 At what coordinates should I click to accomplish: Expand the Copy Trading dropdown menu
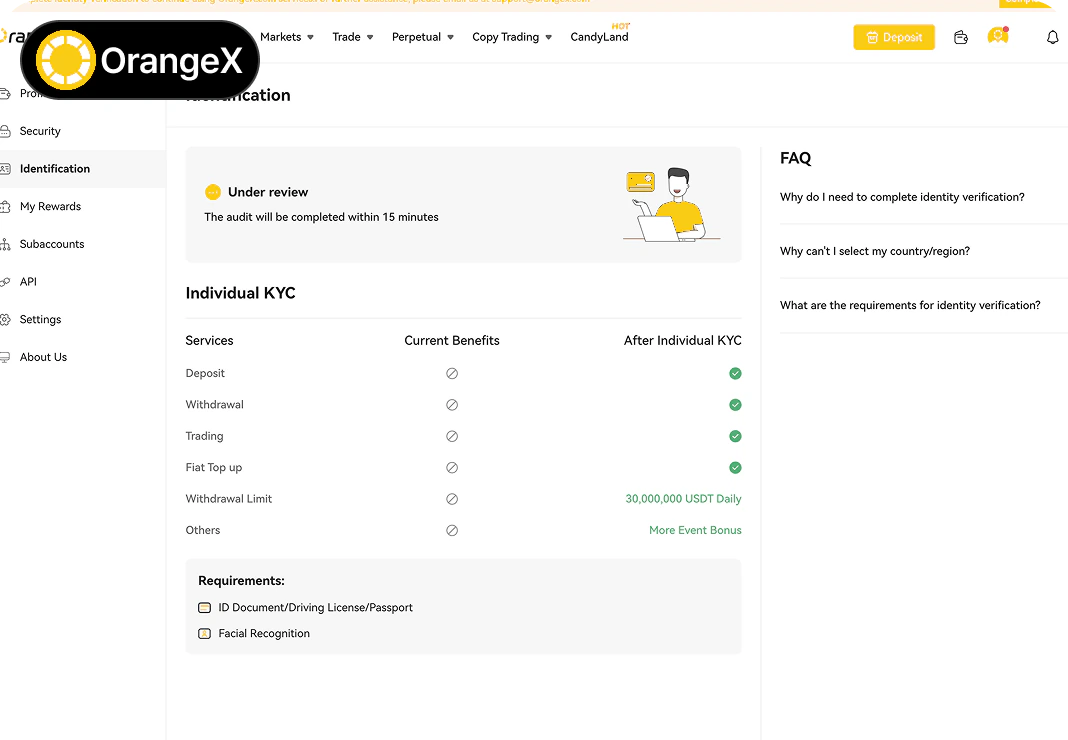point(512,37)
